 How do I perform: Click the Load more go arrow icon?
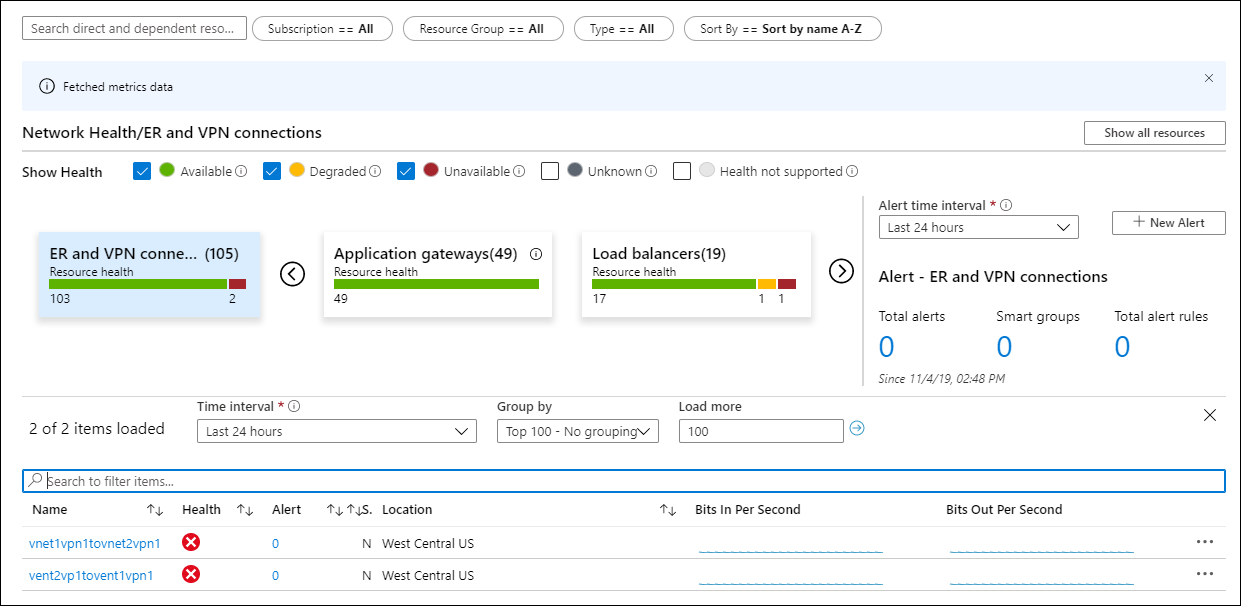click(x=856, y=429)
